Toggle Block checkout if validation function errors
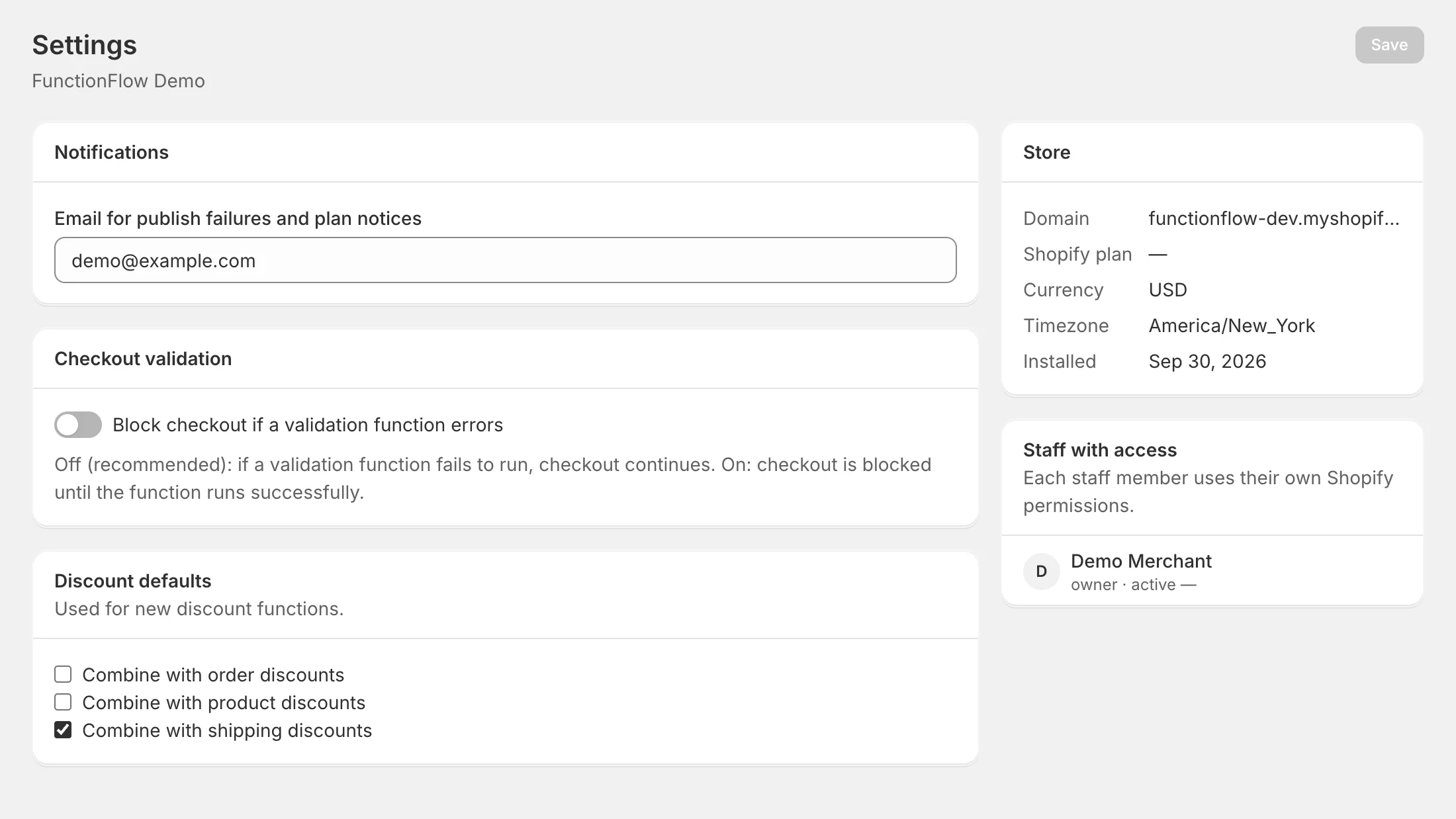 (78, 425)
